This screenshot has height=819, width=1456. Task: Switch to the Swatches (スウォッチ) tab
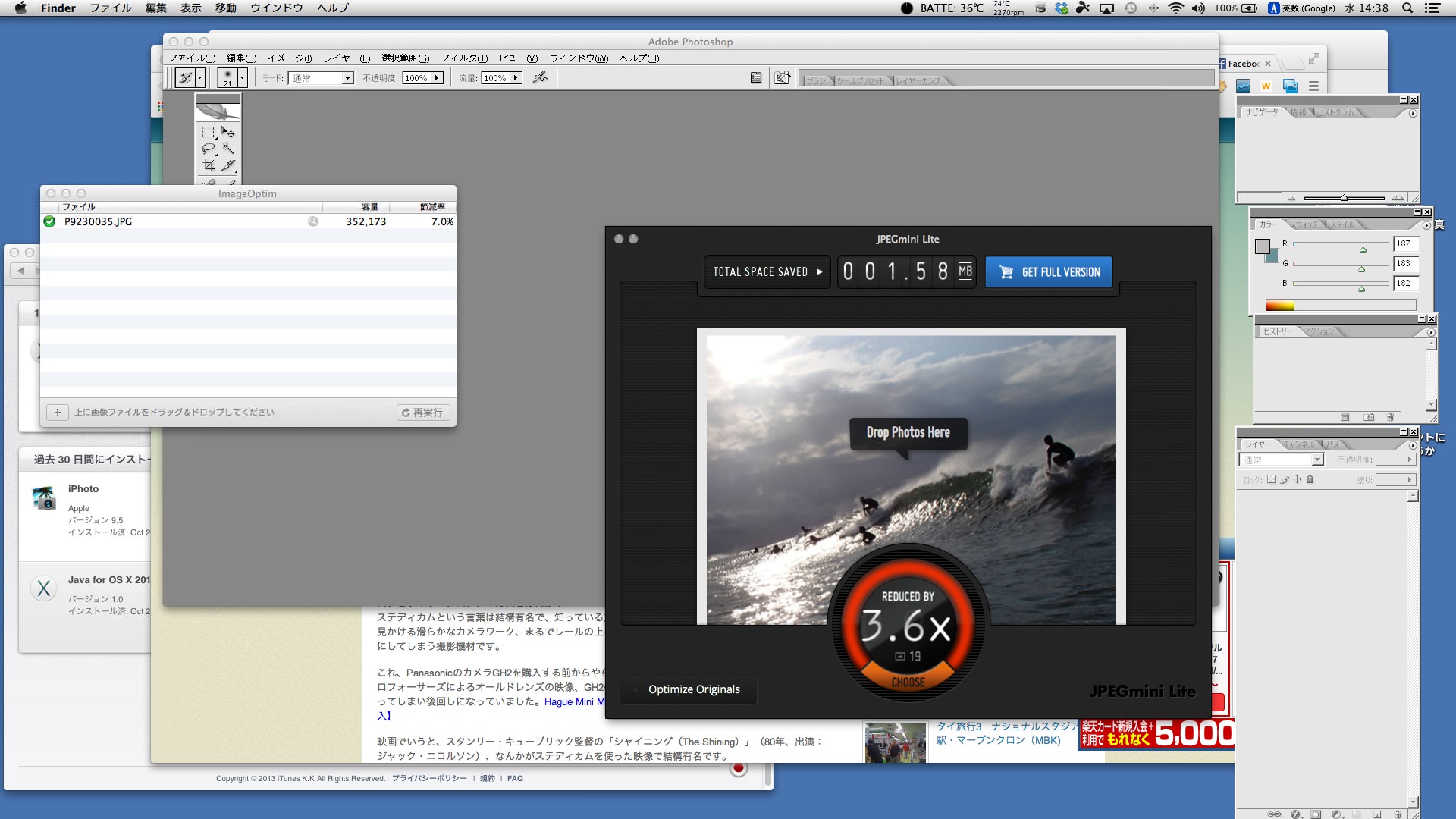click(1305, 224)
